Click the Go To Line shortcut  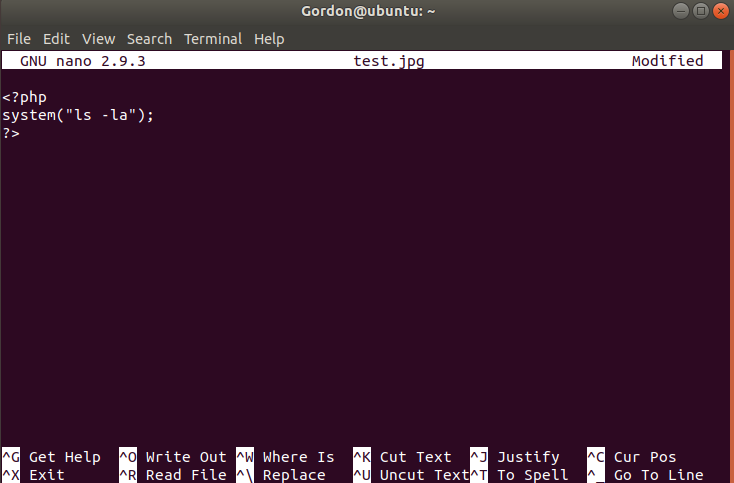click(645, 475)
